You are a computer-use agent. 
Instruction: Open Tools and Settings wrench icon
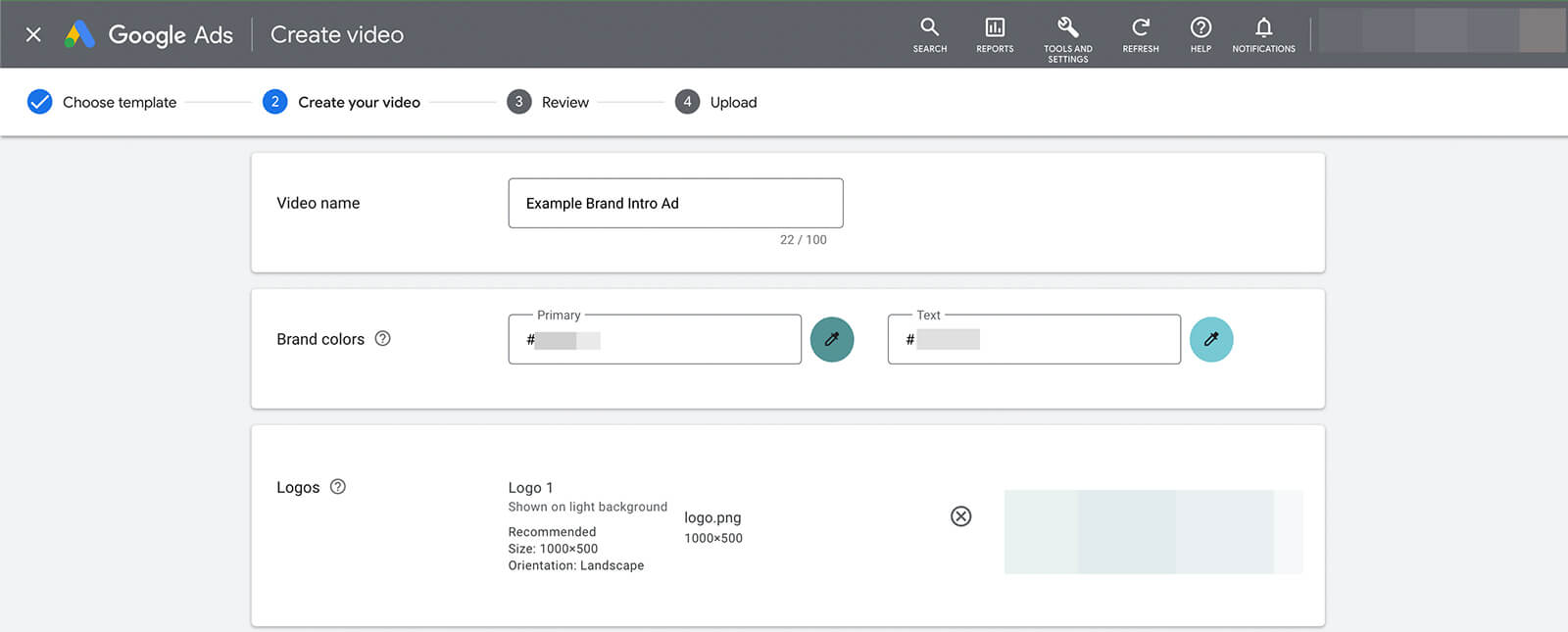coord(1067,39)
